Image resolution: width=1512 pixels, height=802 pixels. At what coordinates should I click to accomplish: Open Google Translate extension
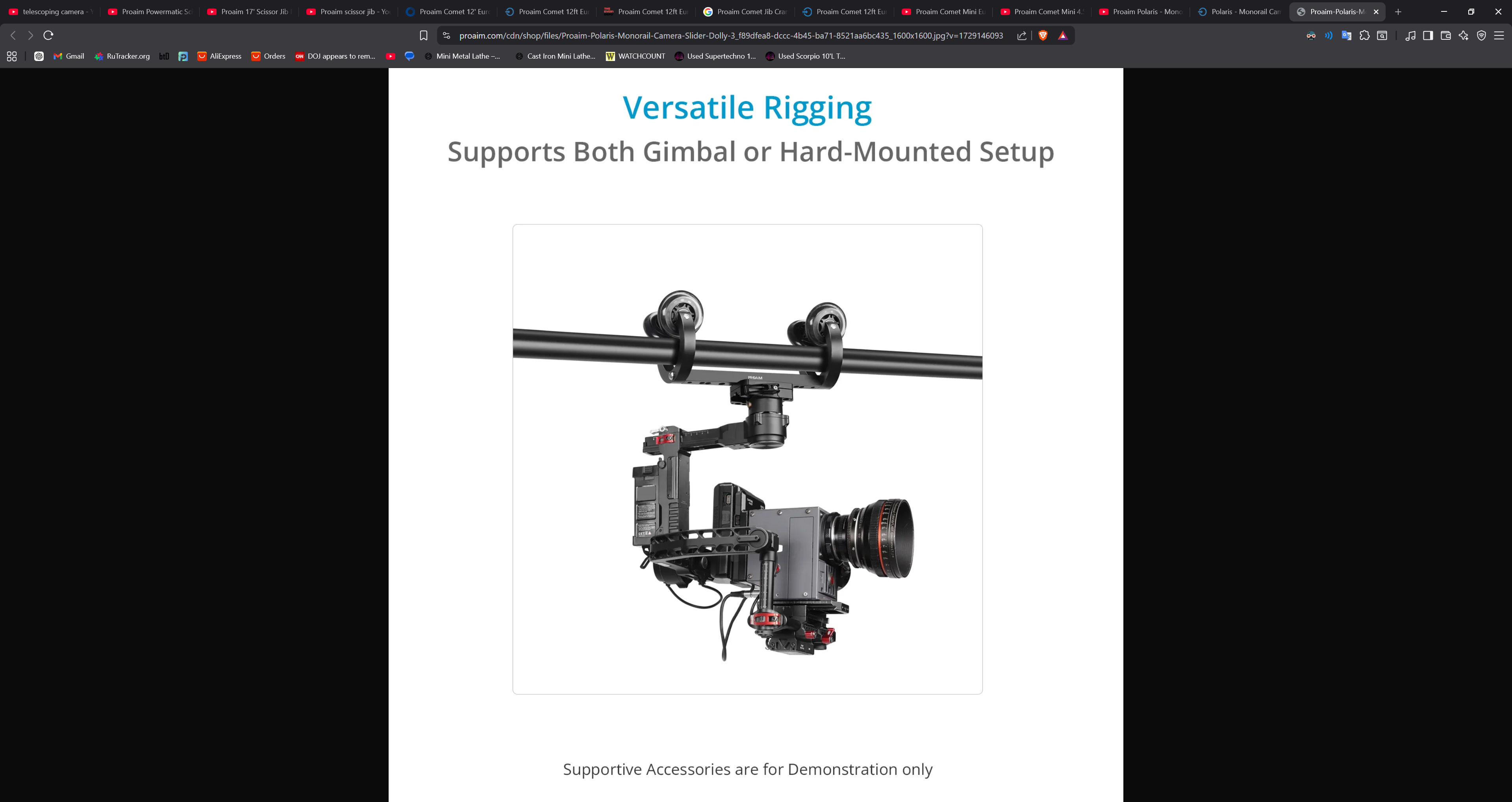1347,36
